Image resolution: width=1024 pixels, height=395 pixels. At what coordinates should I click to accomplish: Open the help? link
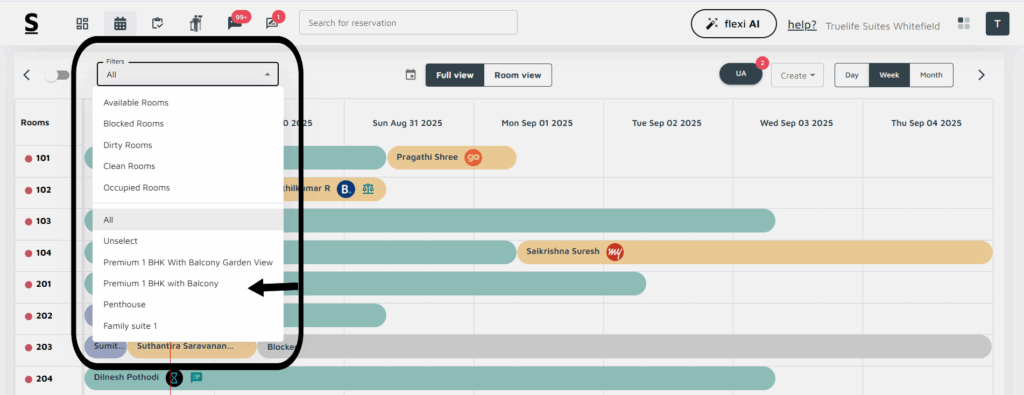(802, 25)
